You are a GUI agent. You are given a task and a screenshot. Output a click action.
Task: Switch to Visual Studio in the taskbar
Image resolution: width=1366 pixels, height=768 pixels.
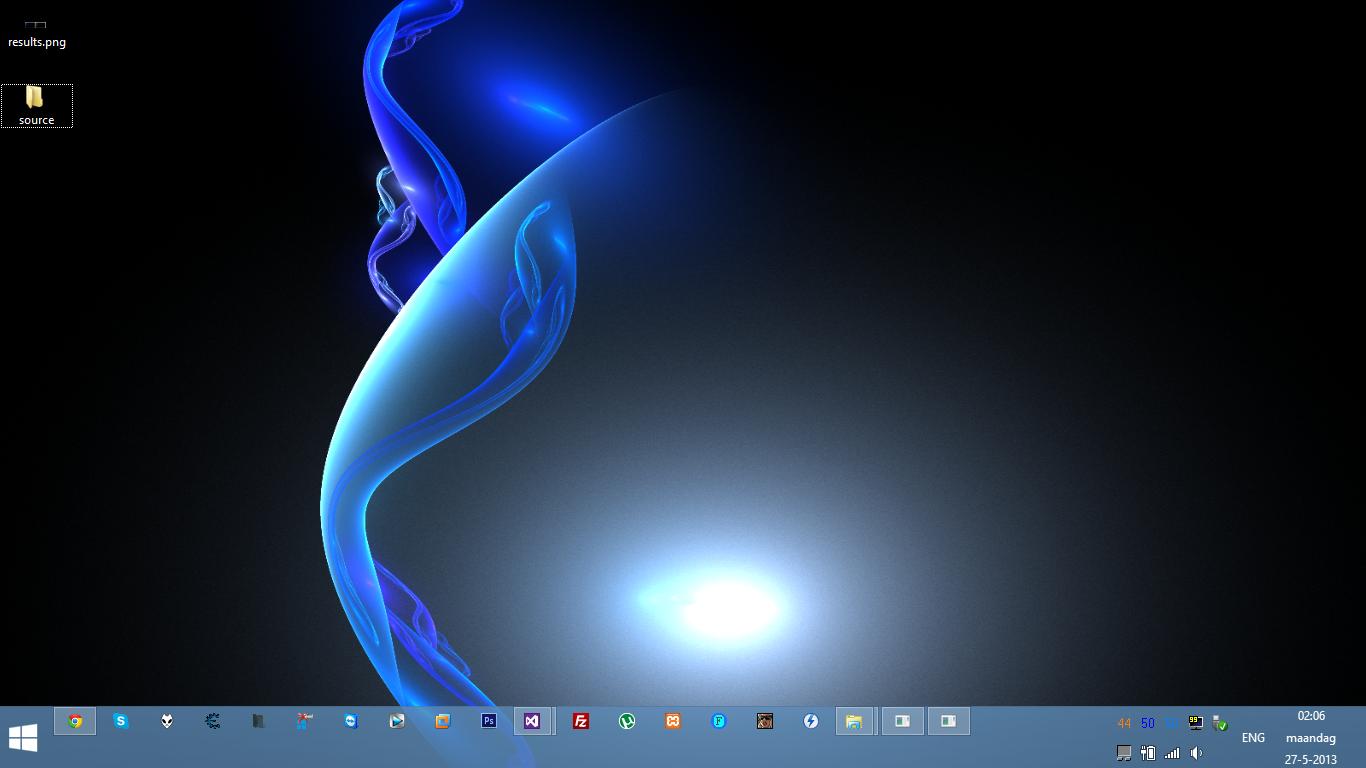point(533,721)
